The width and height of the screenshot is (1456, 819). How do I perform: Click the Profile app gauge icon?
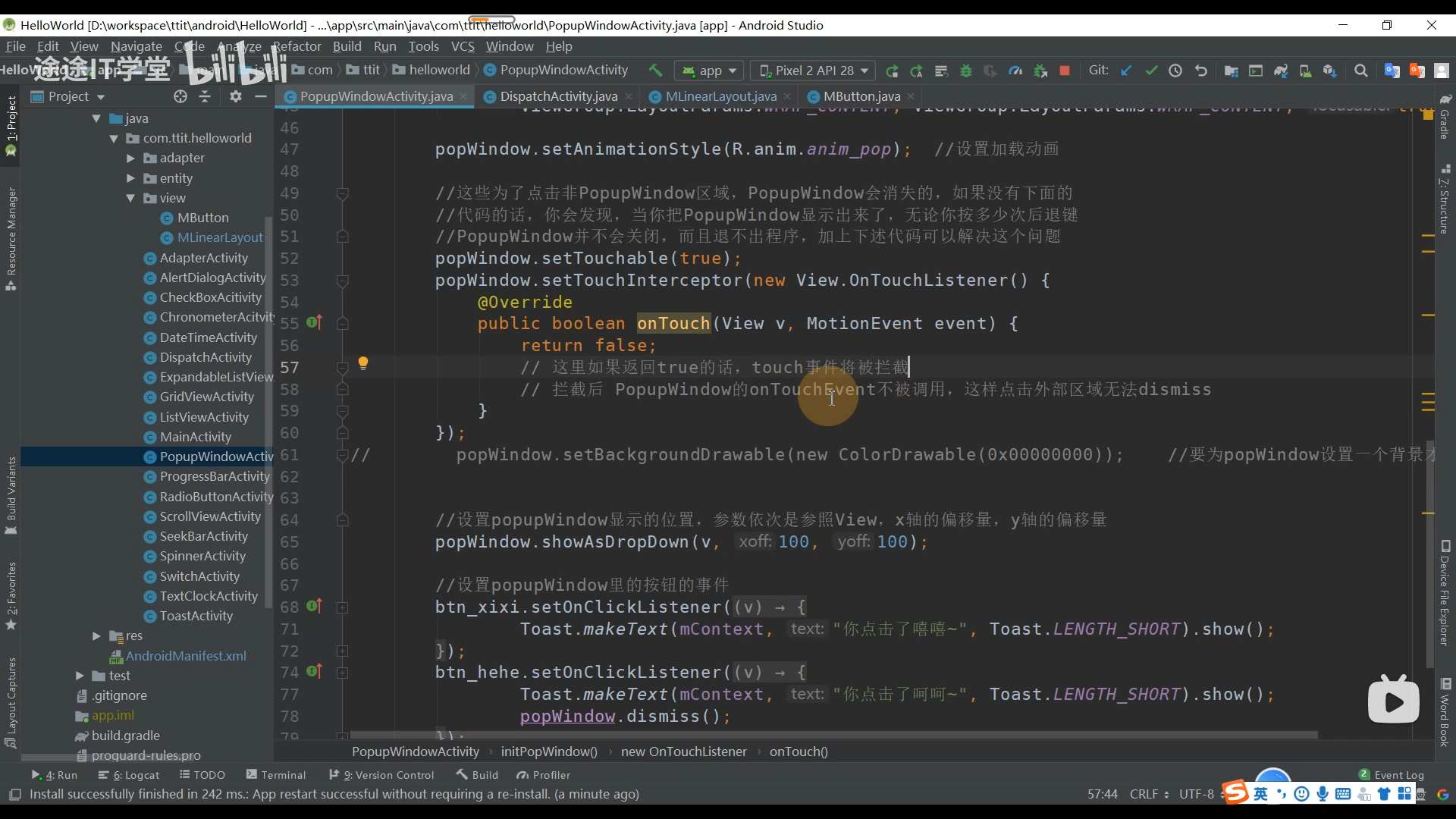pos(1015,71)
